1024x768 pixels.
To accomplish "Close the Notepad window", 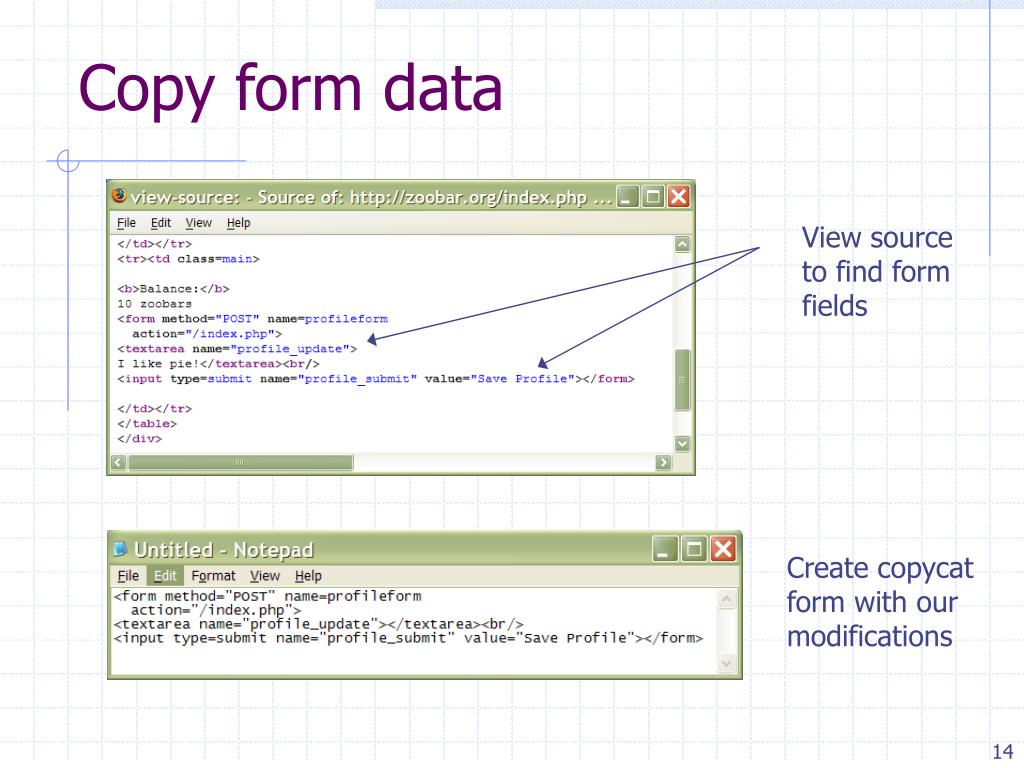I will click(x=723, y=549).
